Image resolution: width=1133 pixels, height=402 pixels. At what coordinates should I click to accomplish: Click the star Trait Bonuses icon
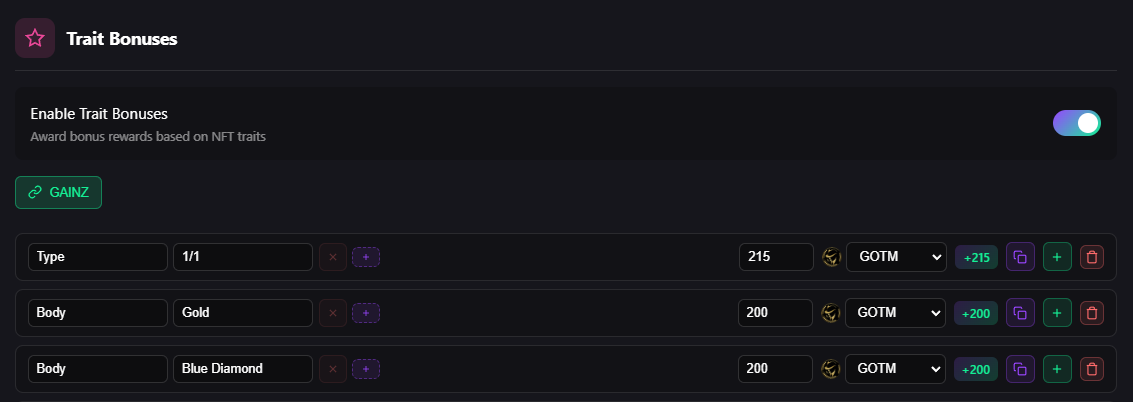coord(35,39)
